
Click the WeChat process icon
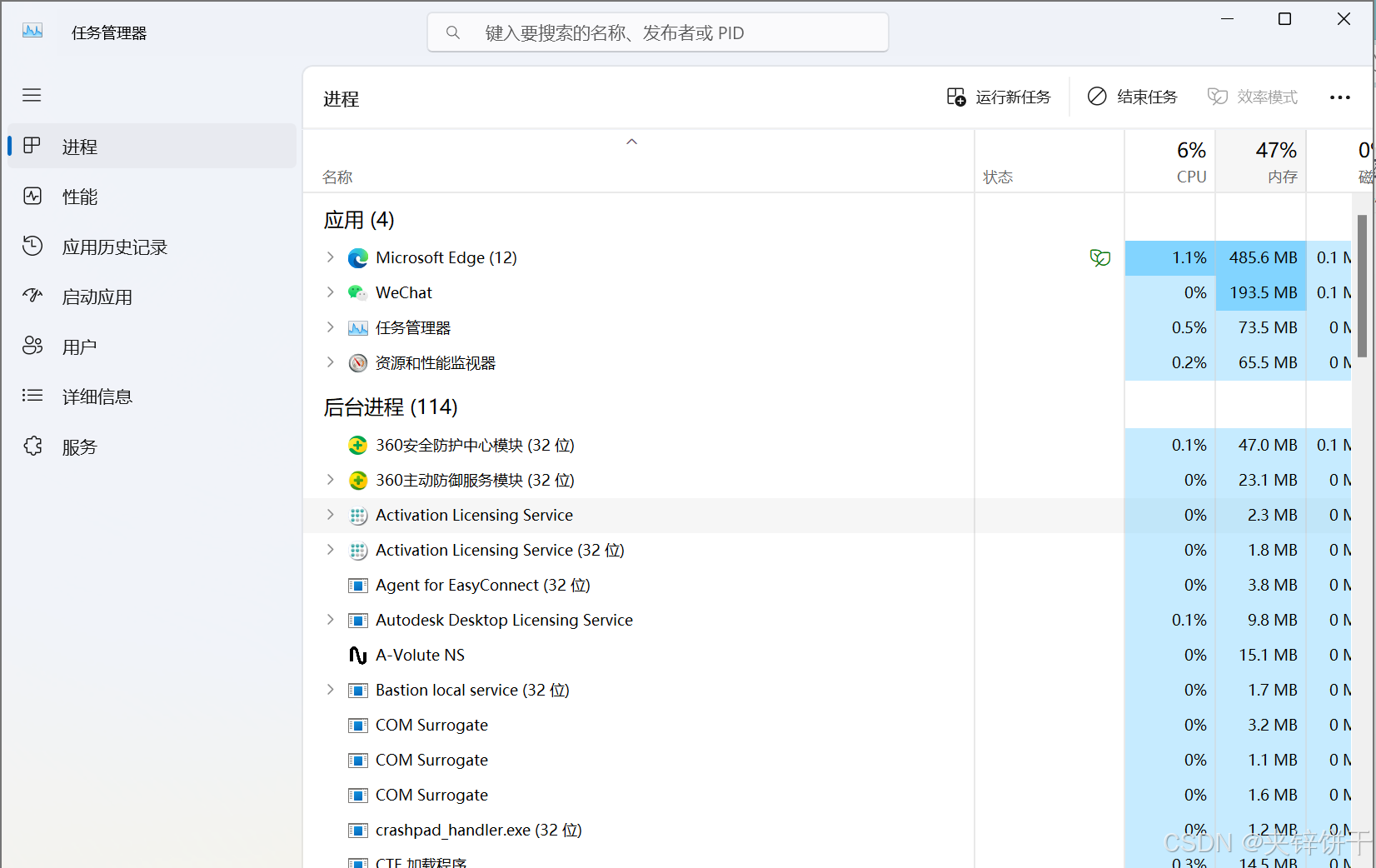(x=358, y=293)
